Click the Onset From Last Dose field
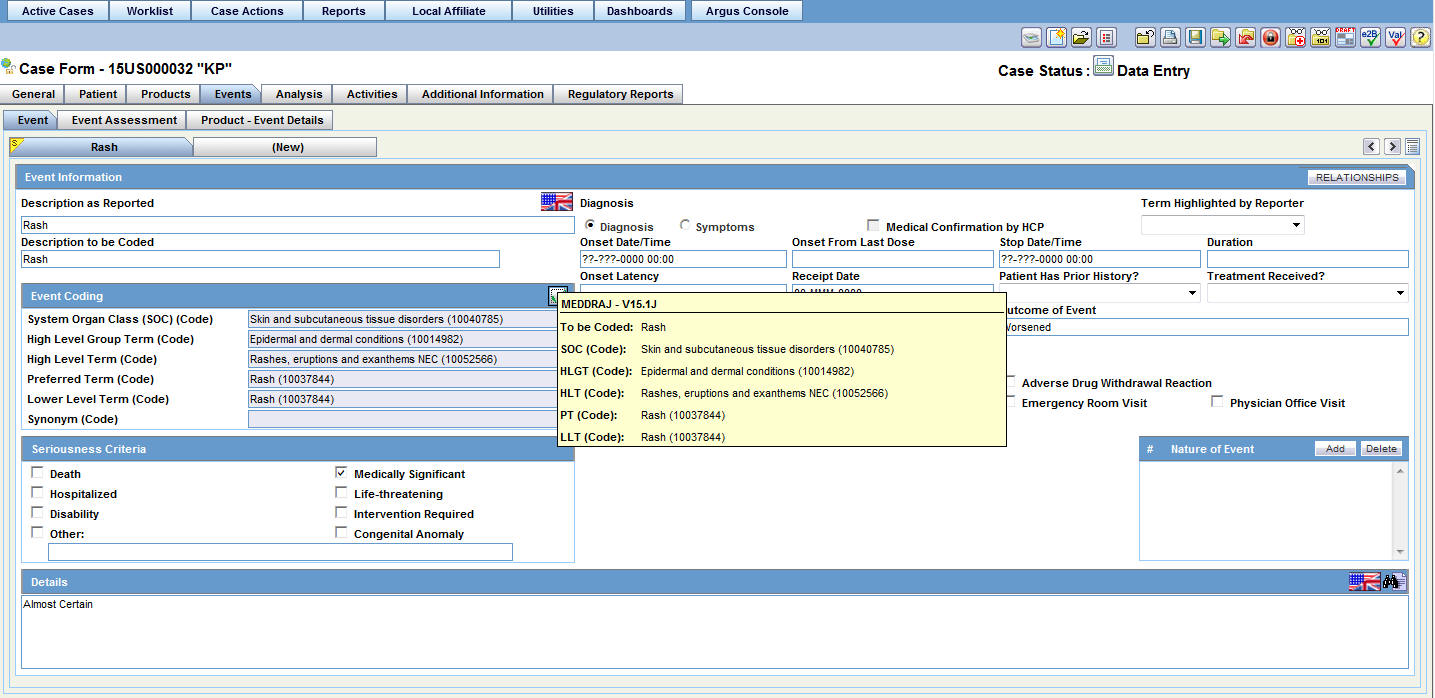The width and height of the screenshot is (1435, 698). coord(893,259)
